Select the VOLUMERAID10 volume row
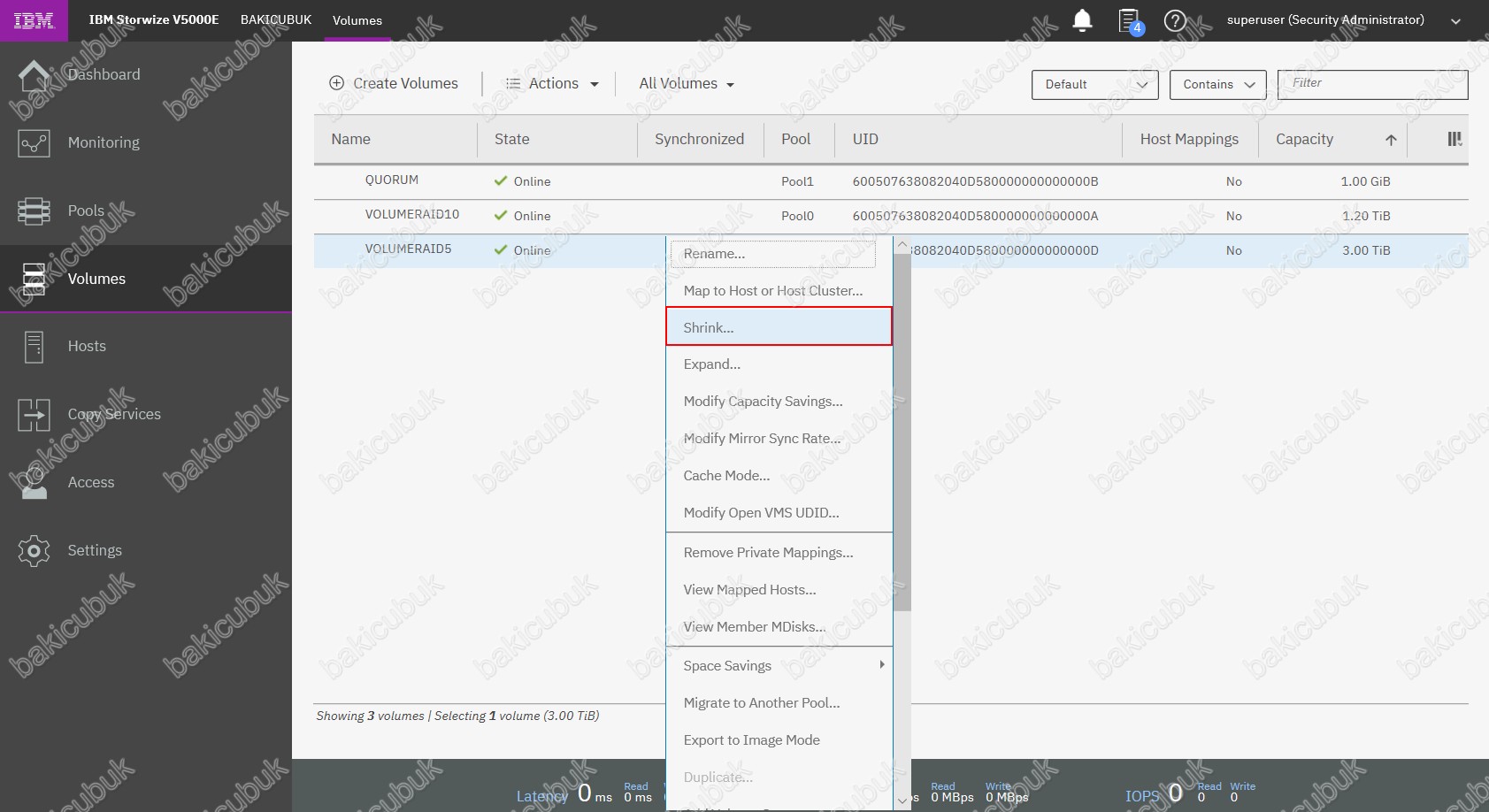 [891, 216]
